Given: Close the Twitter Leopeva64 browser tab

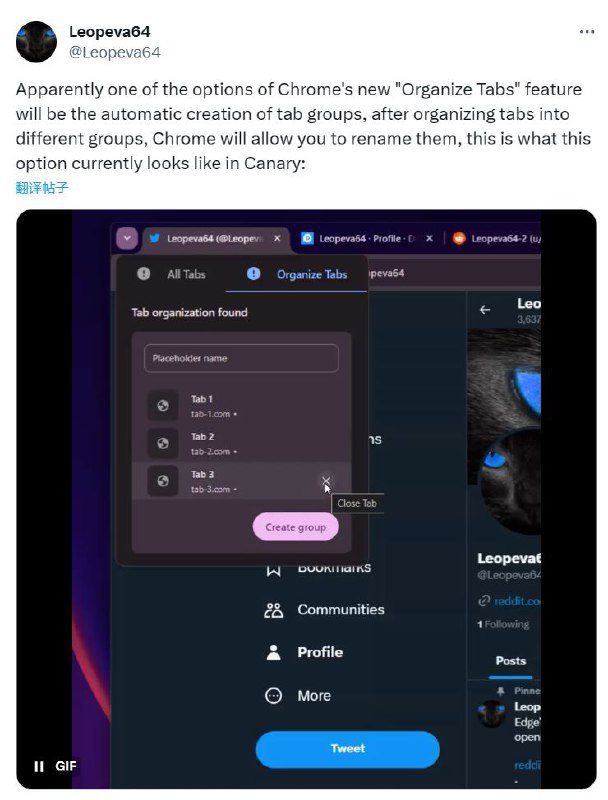Looking at the screenshot, I should coord(277,238).
